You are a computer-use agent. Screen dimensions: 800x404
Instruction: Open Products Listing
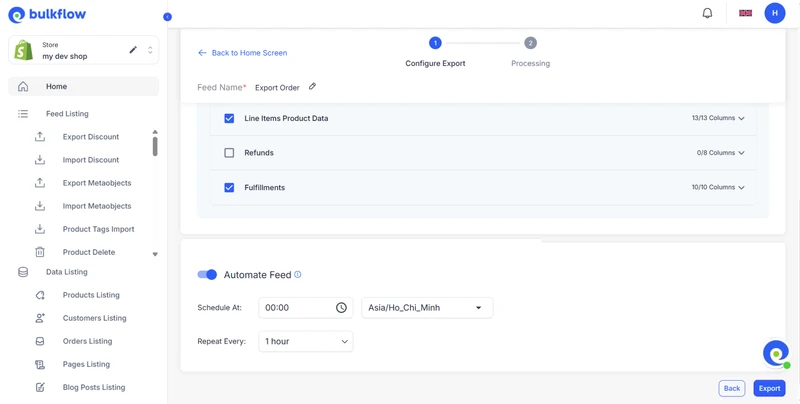pos(91,295)
